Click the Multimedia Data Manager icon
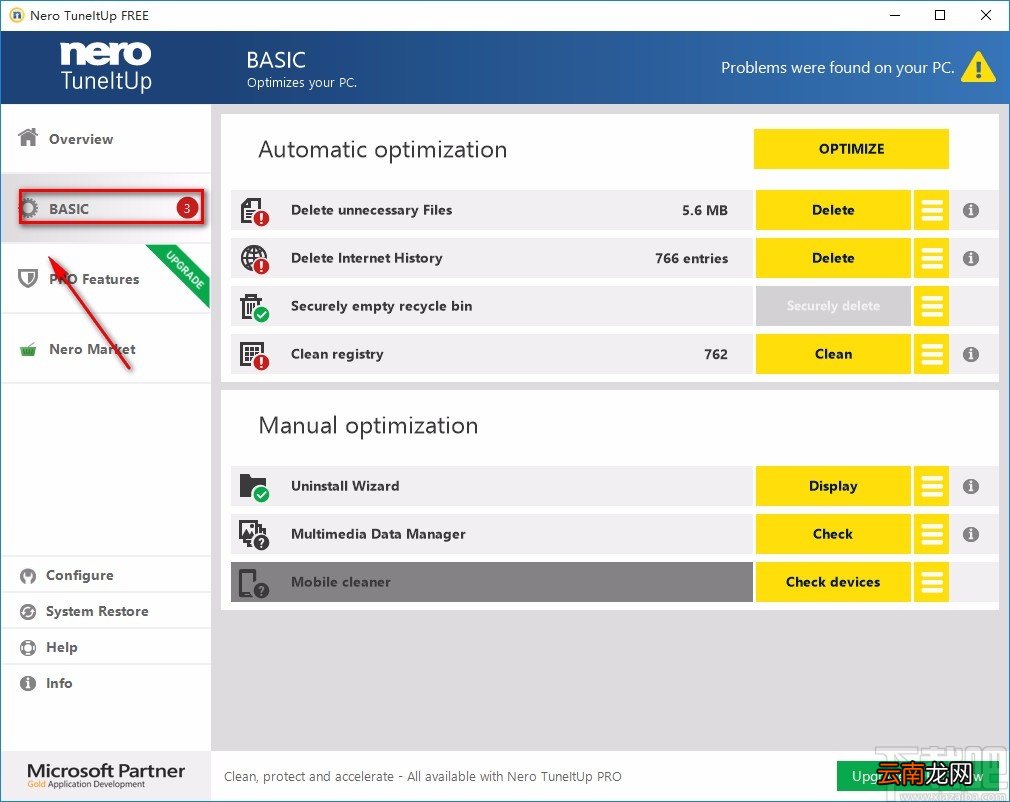 [254, 535]
